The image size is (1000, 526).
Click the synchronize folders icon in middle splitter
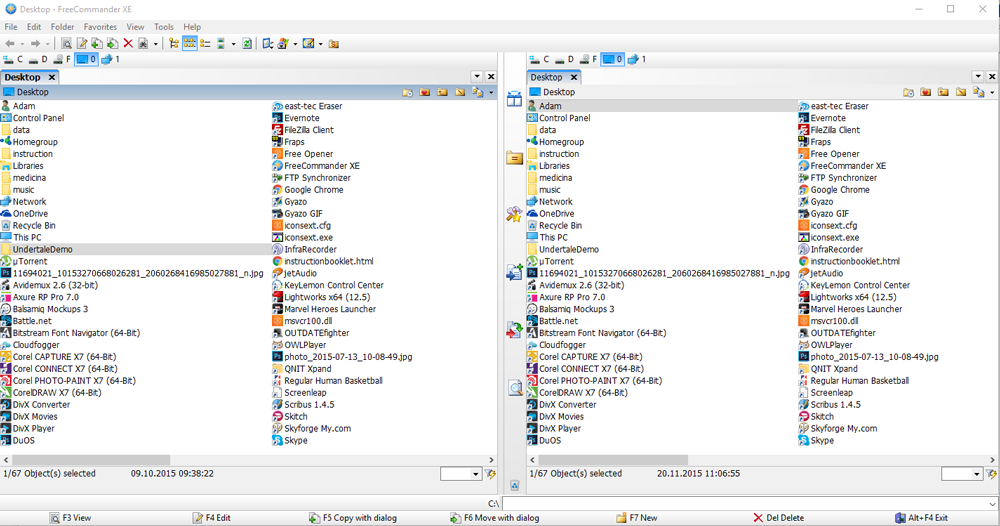(514, 330)
